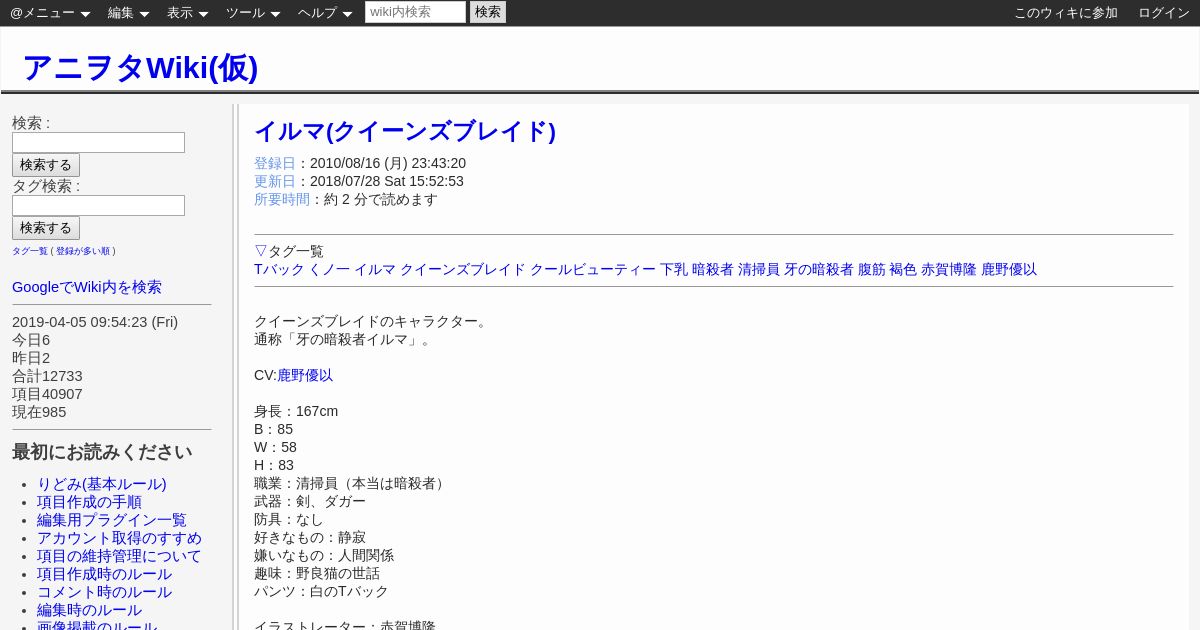This screenshot has width=1200, height=630.
Task: Click 検索する button under タグ検索
Action: tap(46, 228)
